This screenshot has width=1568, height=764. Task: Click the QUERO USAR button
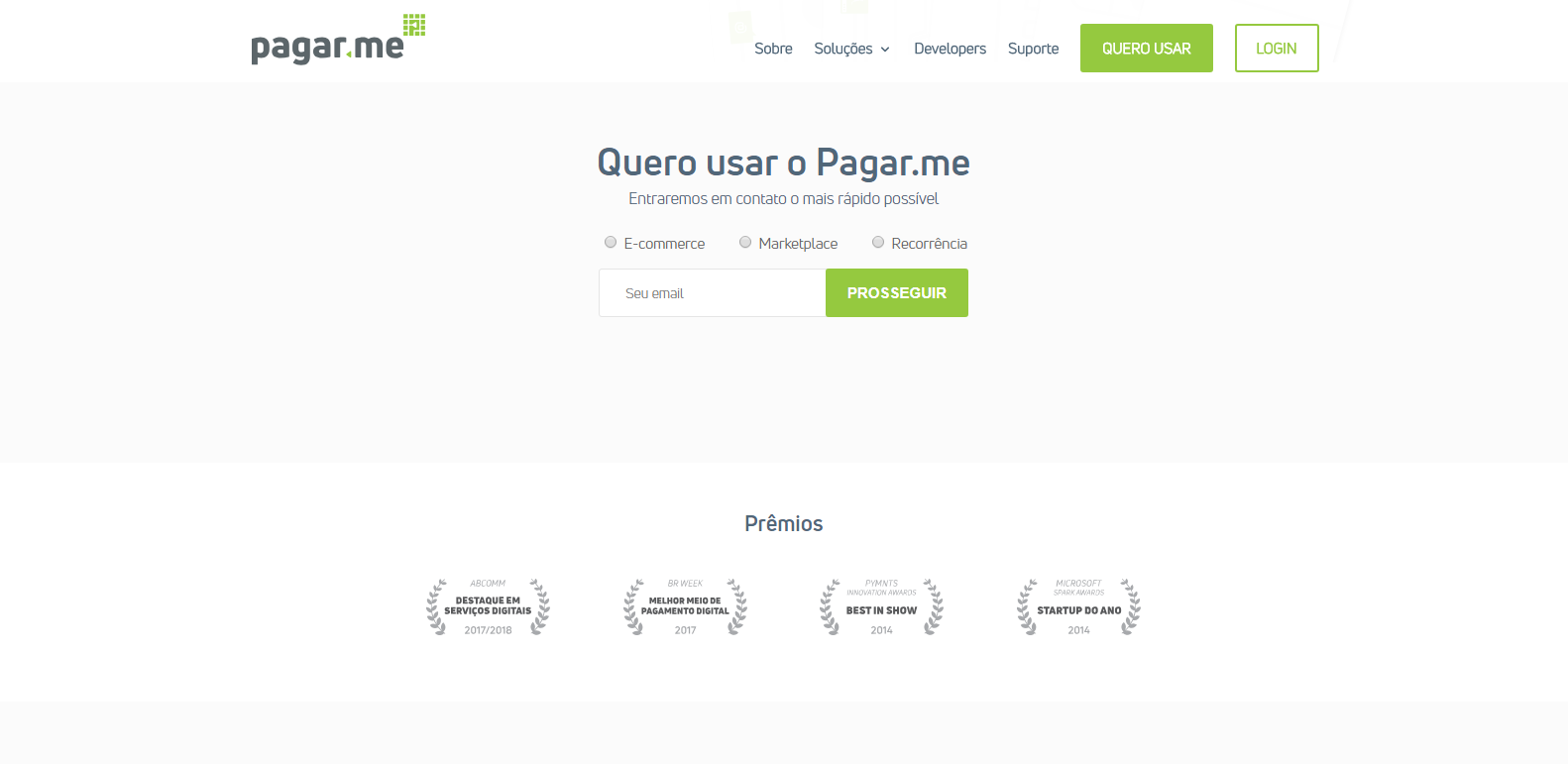[1147, 49]
